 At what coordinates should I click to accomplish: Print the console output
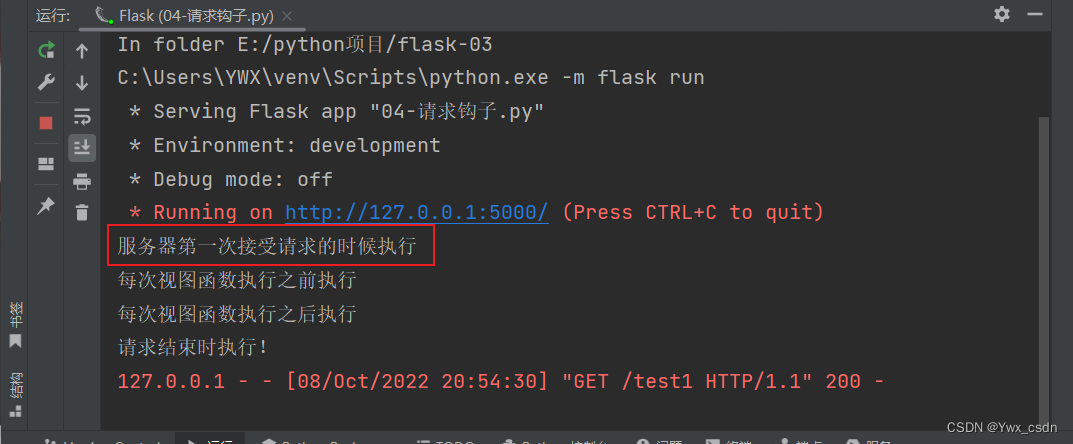pyautogui.click(x=82, y=181)
